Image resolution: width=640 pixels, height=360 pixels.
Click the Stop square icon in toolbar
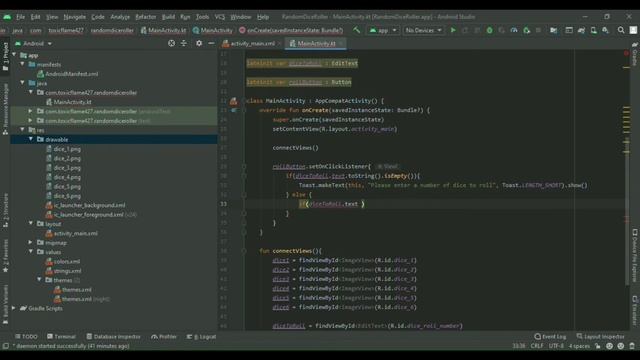click(538, 30)
